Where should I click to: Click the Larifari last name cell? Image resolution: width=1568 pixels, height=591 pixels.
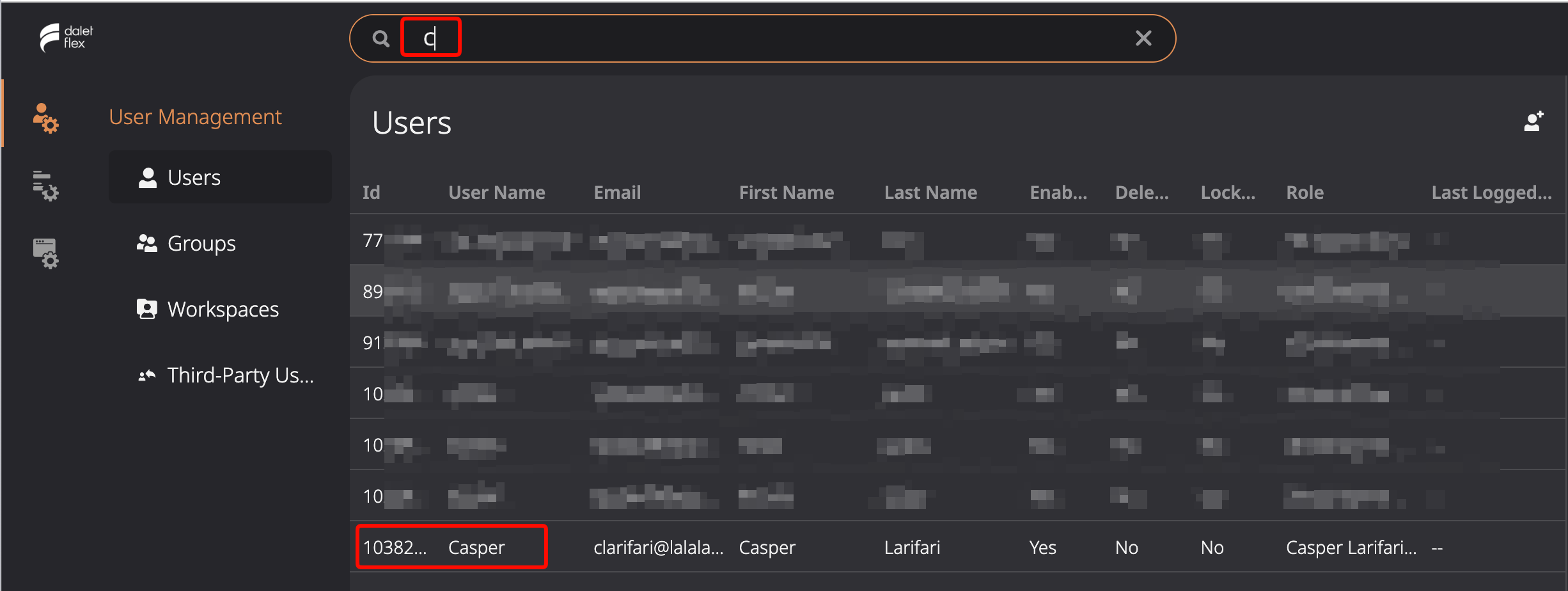pos(912,548)
